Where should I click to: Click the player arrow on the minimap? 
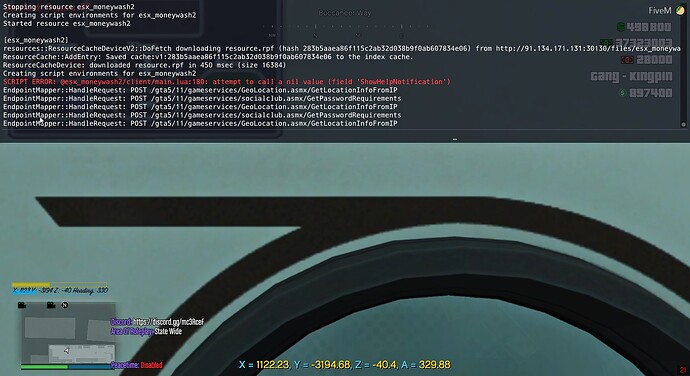tap(66, 350)
